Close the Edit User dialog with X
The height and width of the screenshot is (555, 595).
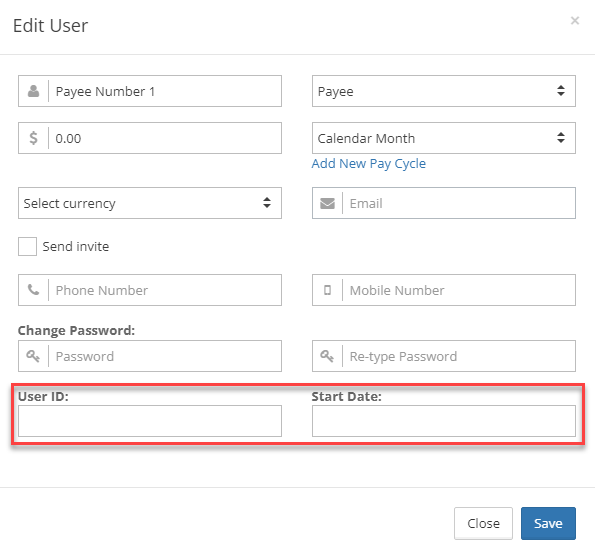tap(575, 20)
